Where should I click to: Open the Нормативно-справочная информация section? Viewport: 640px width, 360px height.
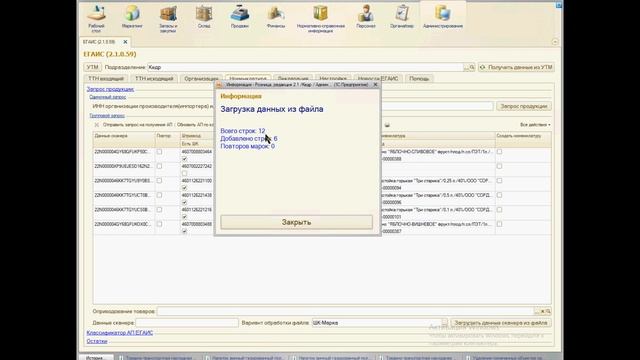(321, 19)
